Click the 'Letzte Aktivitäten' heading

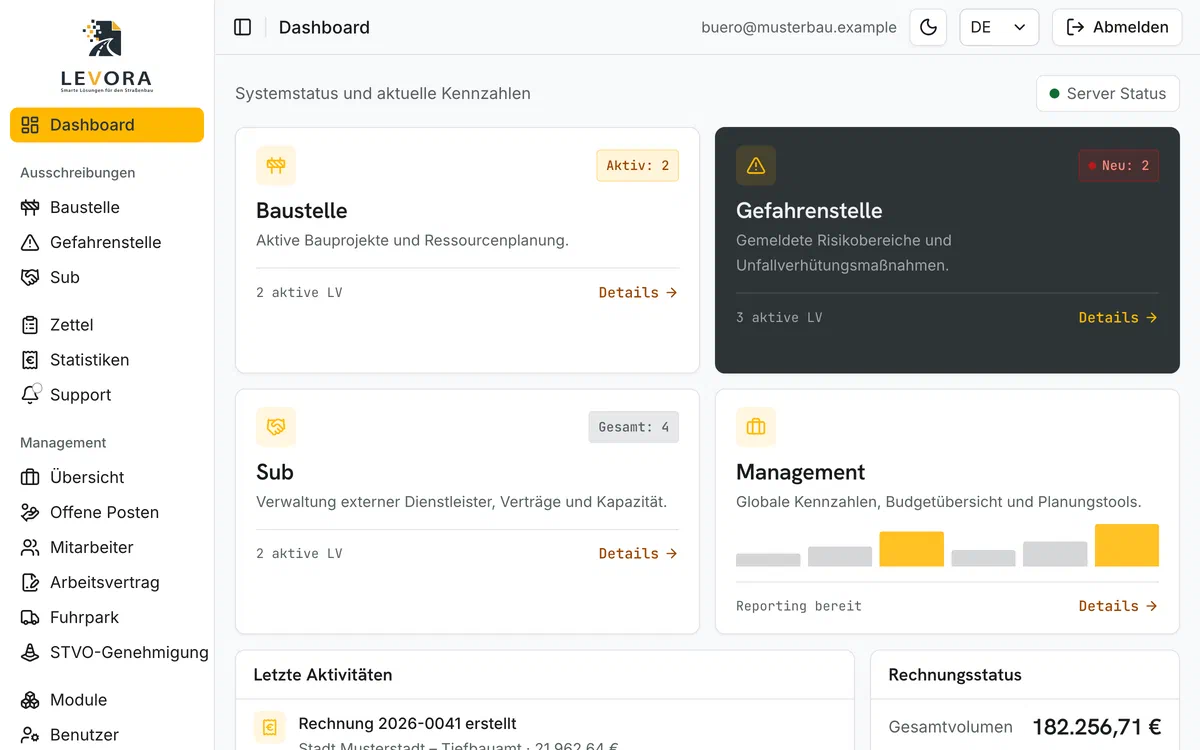pos(323,675)
